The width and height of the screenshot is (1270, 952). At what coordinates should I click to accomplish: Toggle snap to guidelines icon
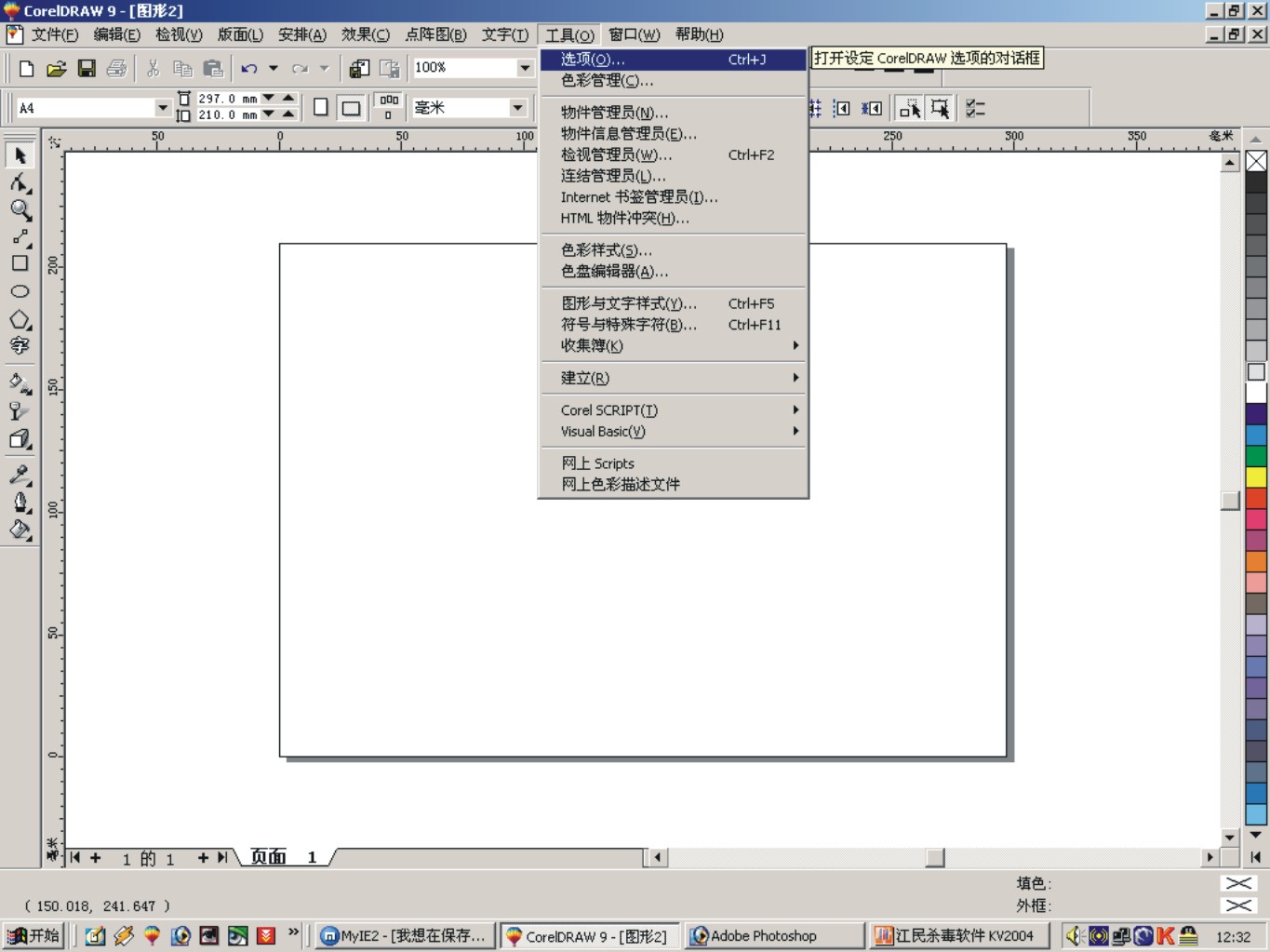click(841, 108)
